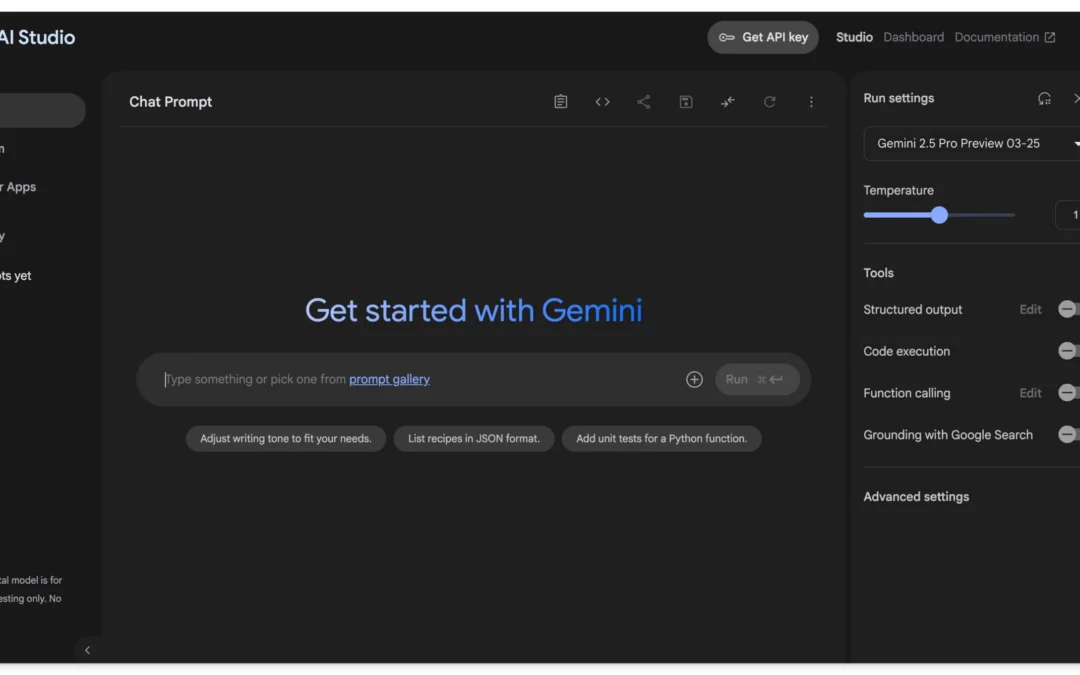Click the reset icon beside Run settings
This screenshot has width=1080, height=675.
[x=1044, y=98]
